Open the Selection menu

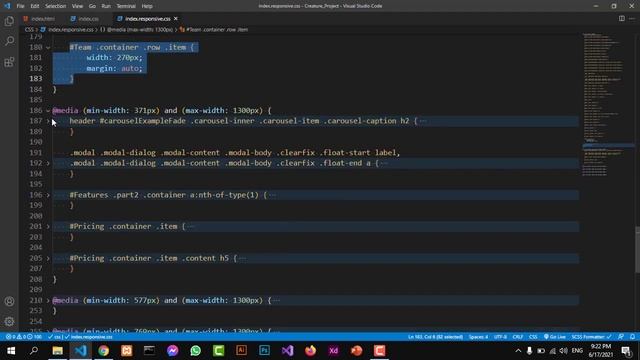click(56, 6)
